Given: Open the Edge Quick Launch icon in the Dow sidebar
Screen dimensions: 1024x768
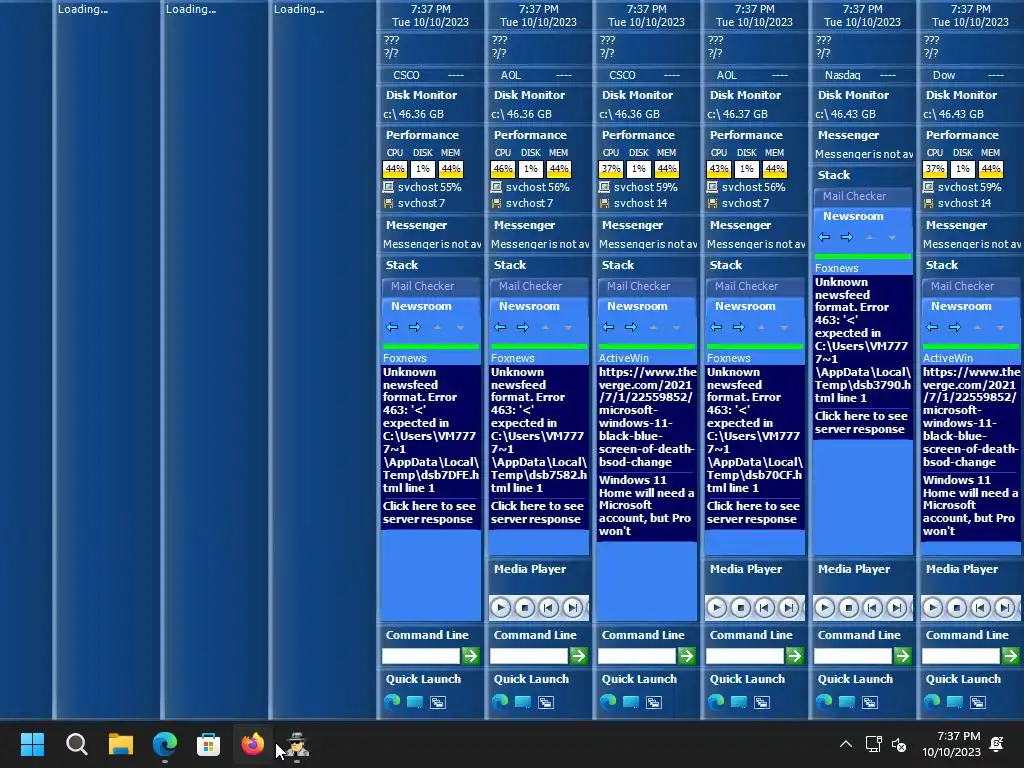Looking at the screenshot, I should [x=932, y=701].
